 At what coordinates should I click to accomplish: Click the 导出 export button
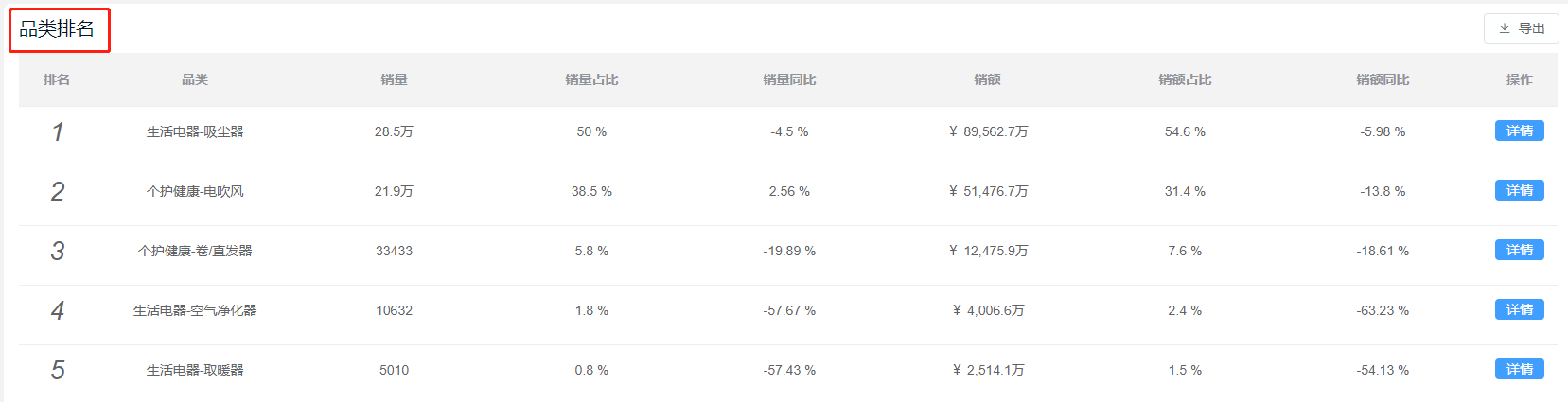tap(1521, 28)
